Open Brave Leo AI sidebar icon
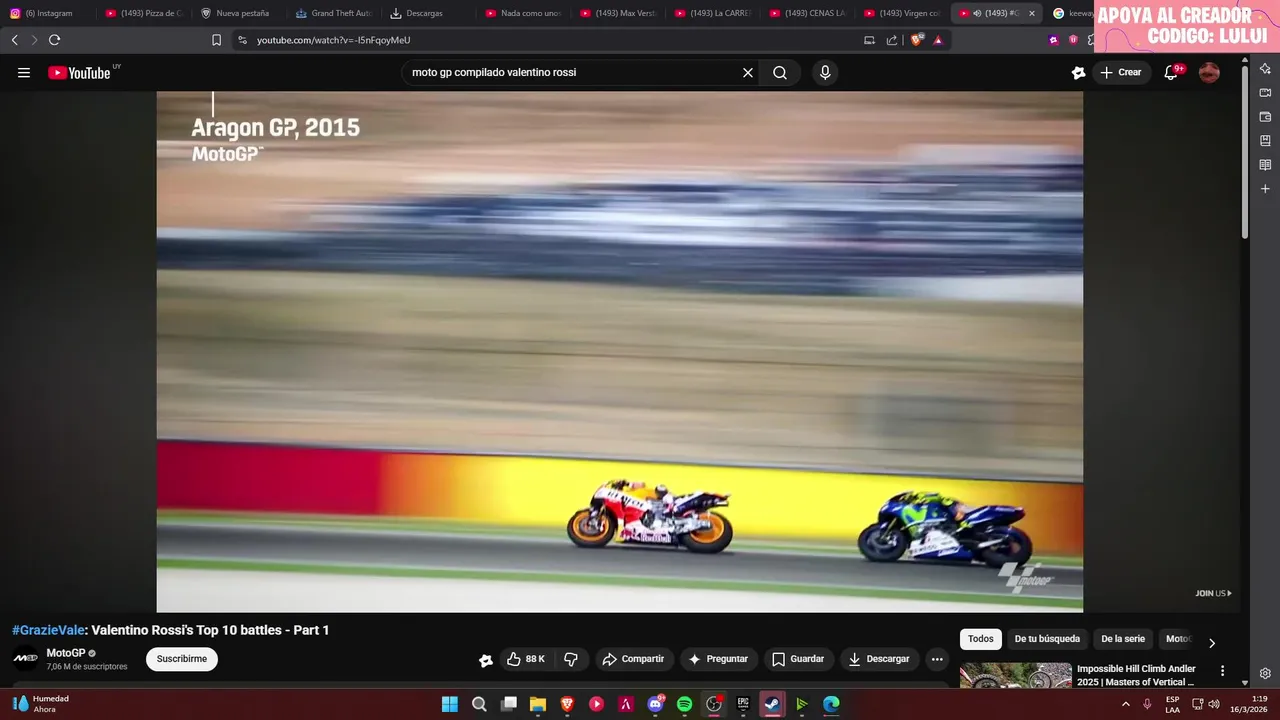 (x=1265, y=68)
